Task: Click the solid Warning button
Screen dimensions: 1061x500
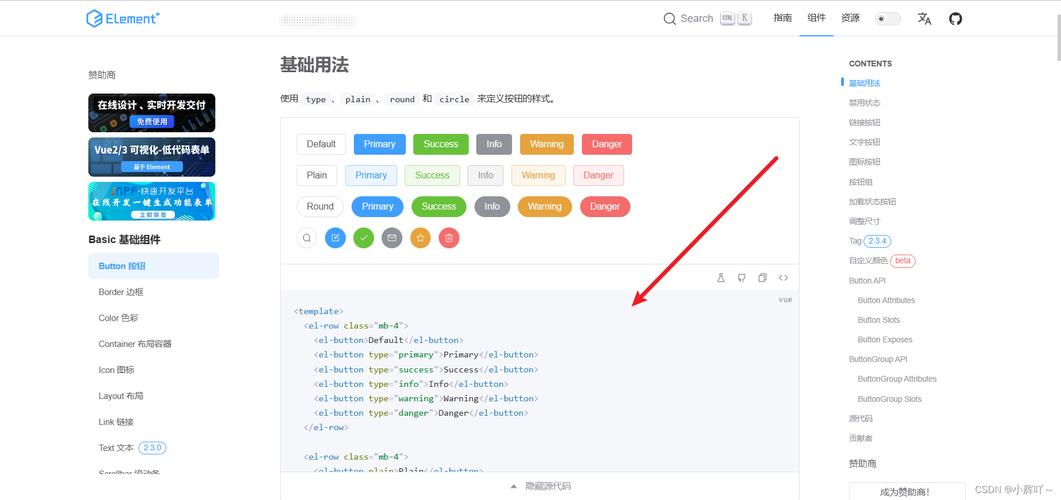Action: coord(547,144)
